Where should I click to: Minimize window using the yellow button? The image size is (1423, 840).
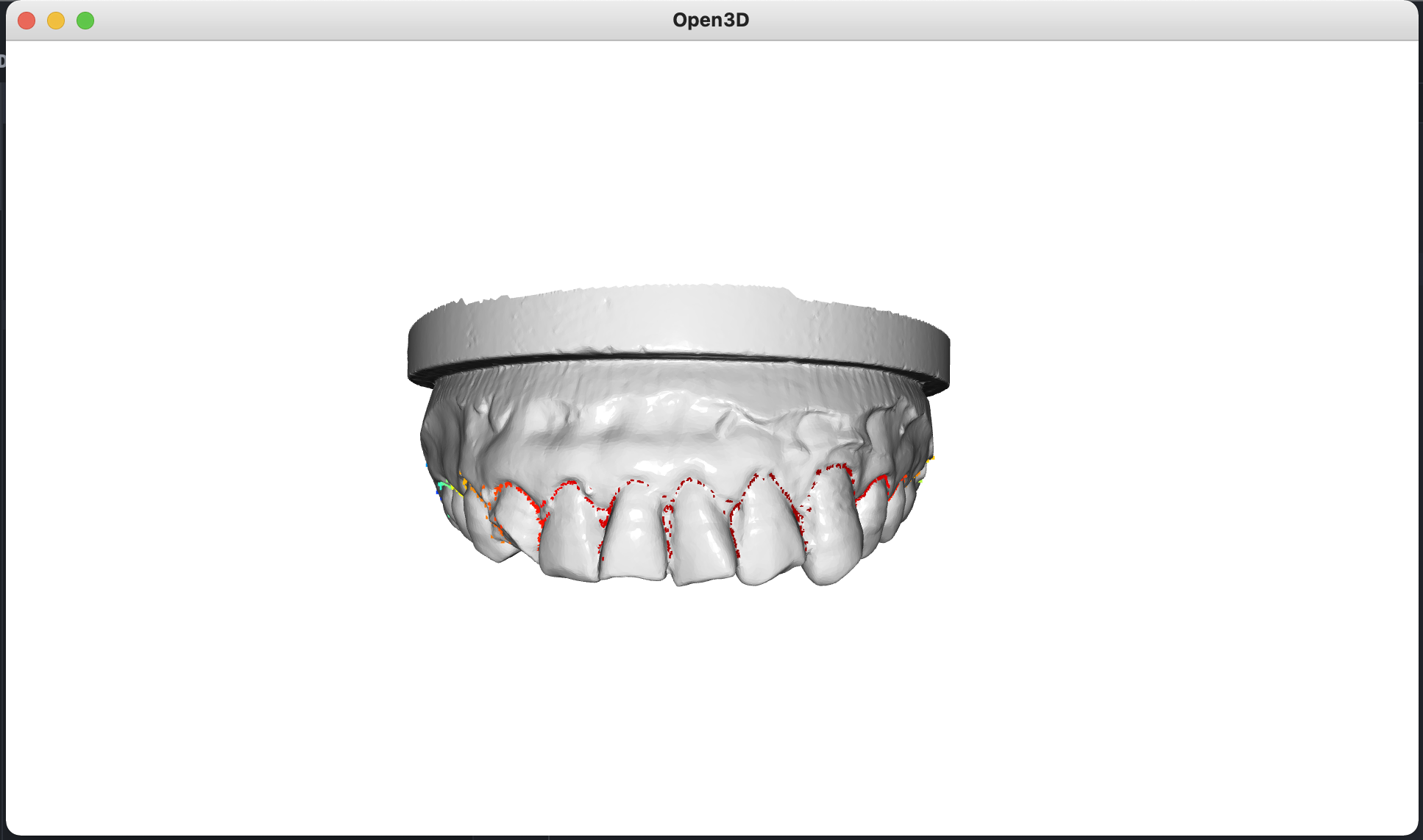coord(56,21)
